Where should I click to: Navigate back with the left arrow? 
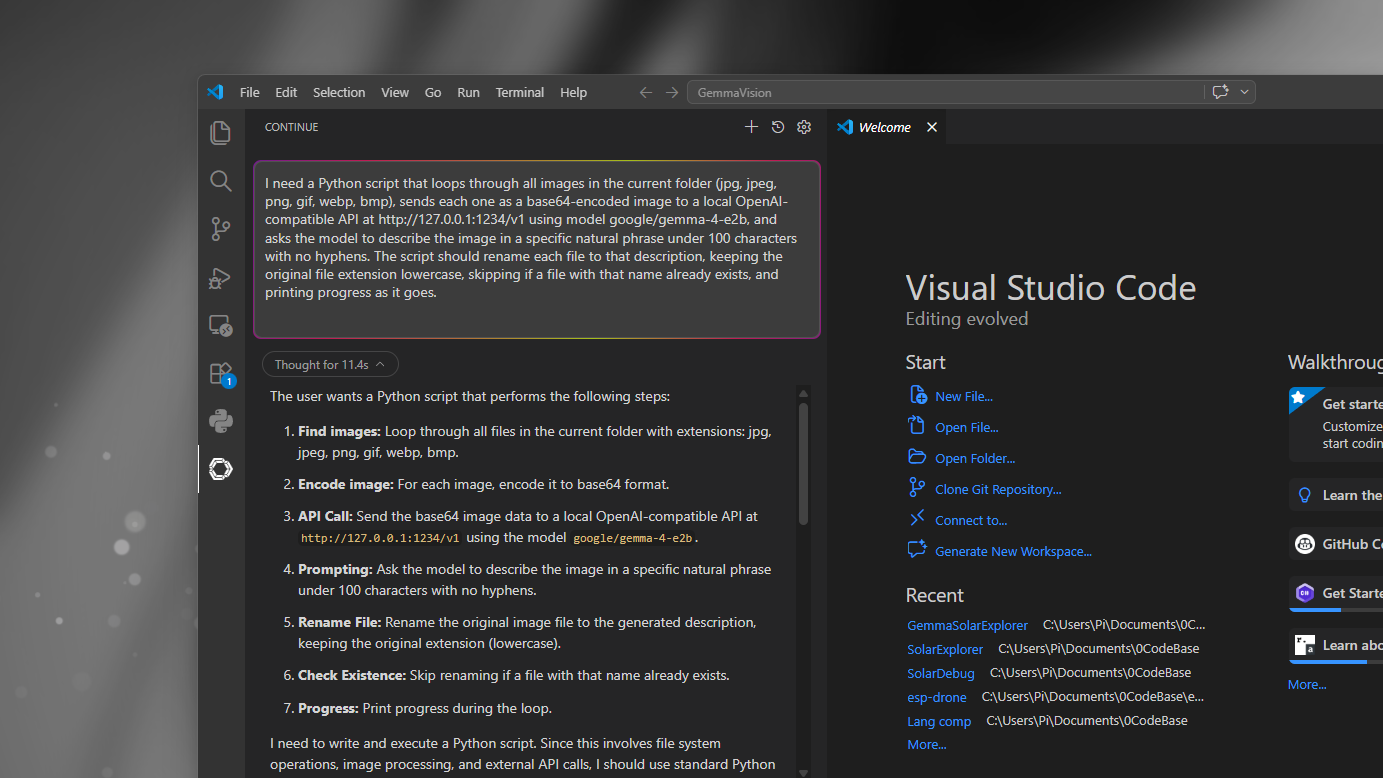[646, 92]
